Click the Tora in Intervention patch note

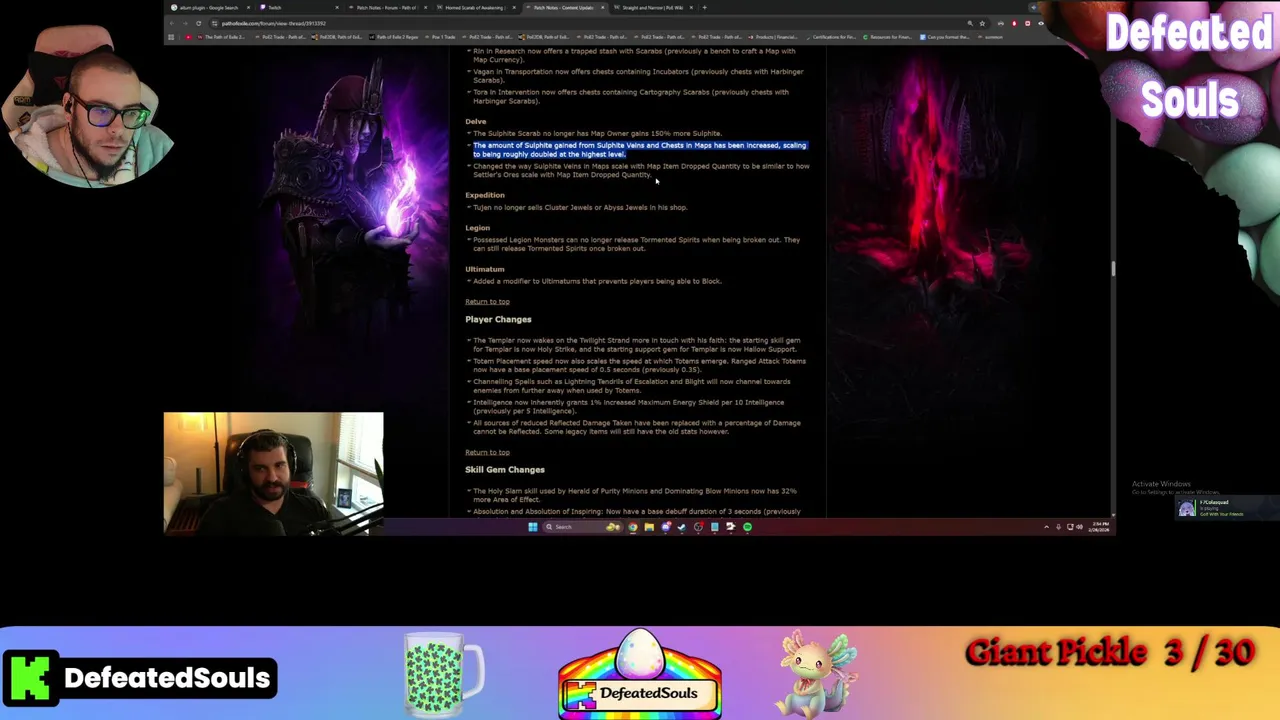coord(631,96)
